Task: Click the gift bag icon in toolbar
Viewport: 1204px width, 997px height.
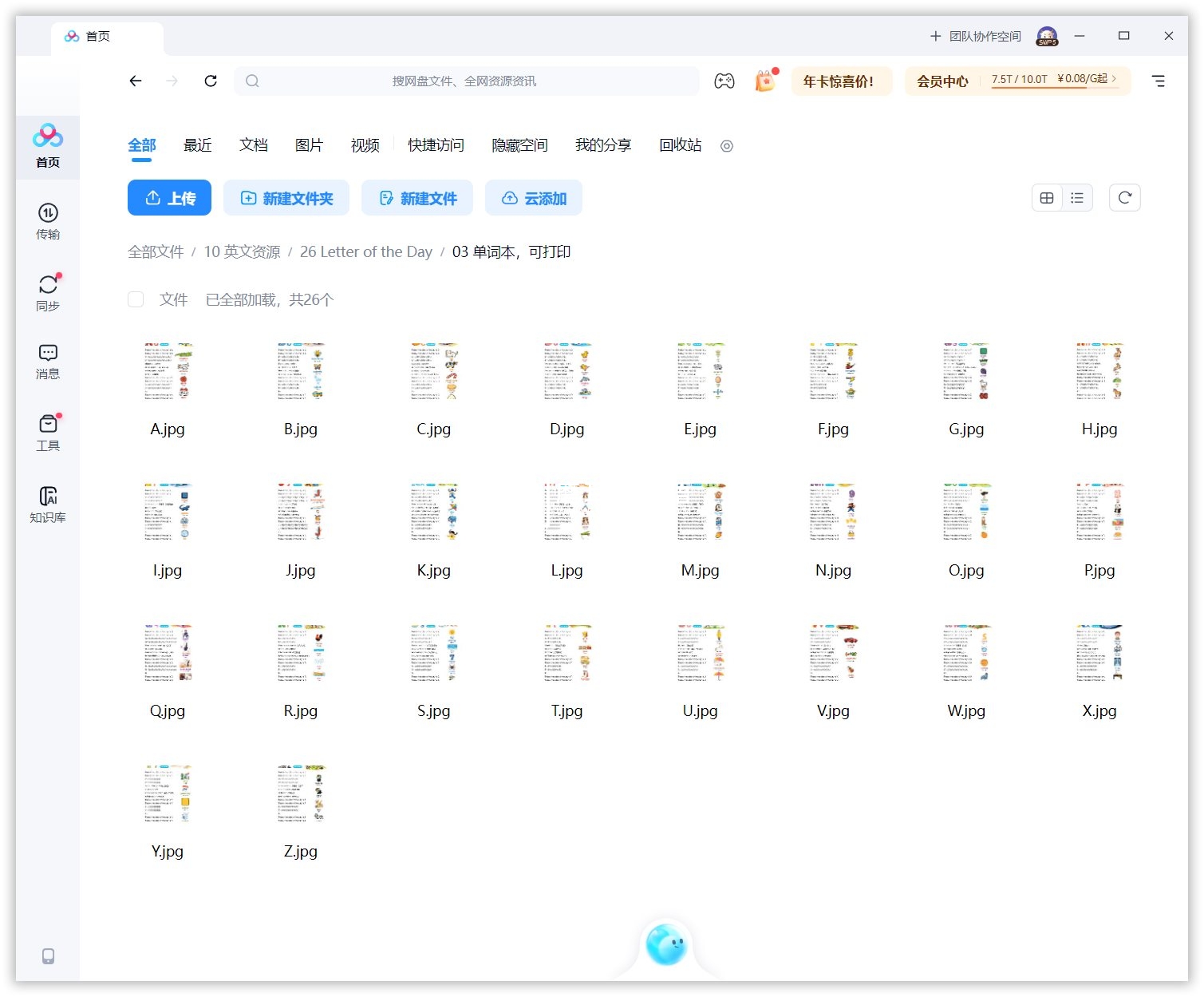Action: (x=764, y=81)
